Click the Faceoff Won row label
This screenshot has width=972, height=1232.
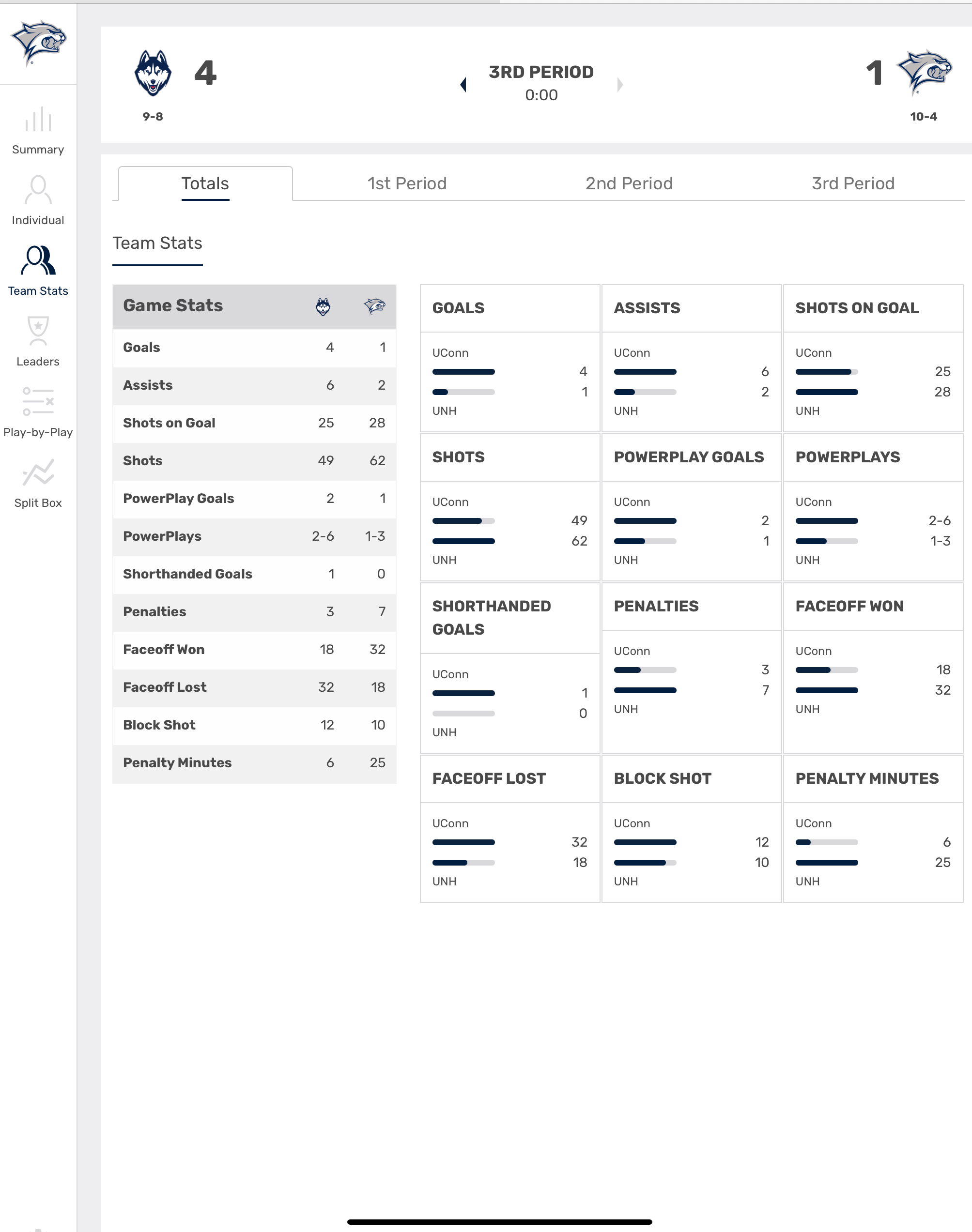[x=164, y=650]
